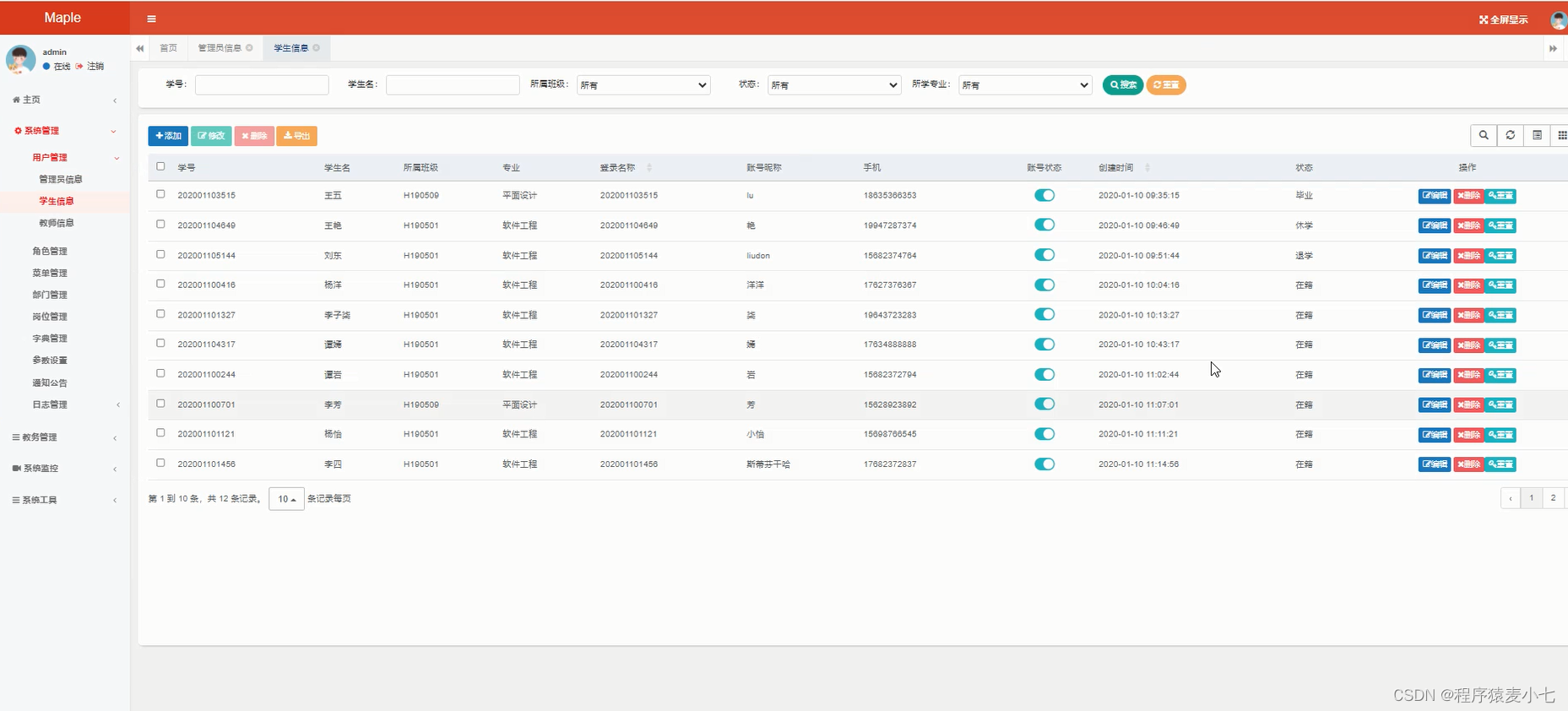
Task: Open 角色管理 in sidebar
Action: point(50,252)
